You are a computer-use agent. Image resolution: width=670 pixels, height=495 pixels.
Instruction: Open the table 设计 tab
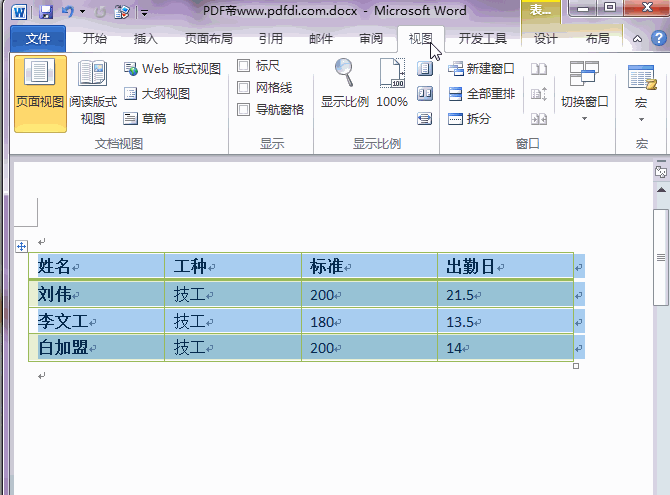pyautogui.click(x=546, y=39)
